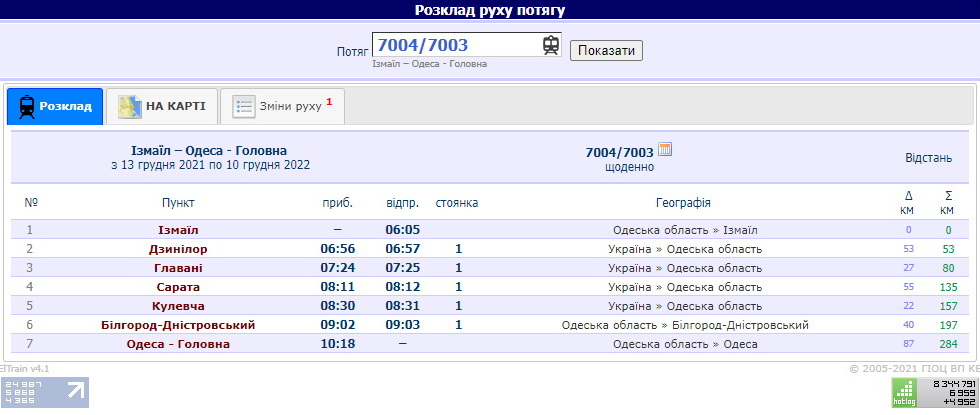Focus the Потяг number input field
The height and width of the screenshot is (415, 980).
click(466, 45)
